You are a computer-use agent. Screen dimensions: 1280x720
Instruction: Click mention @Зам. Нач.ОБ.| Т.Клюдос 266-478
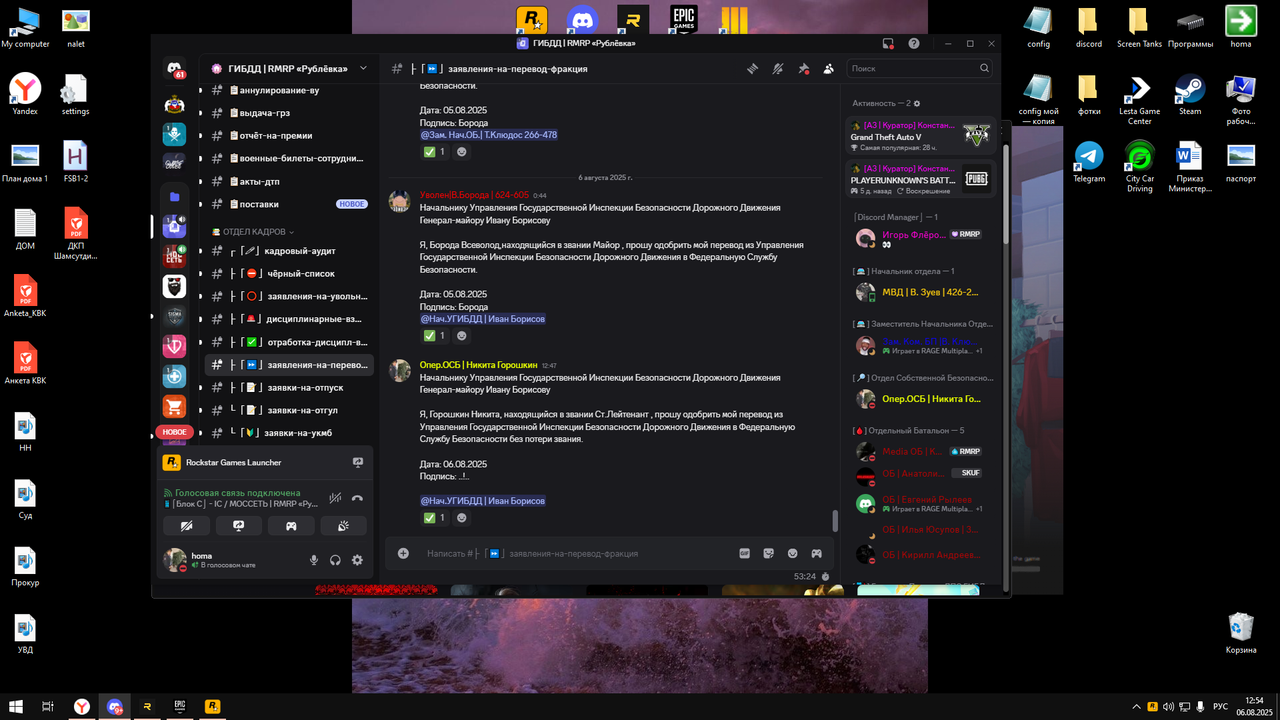pyautogui.click(x=489, y=135)
